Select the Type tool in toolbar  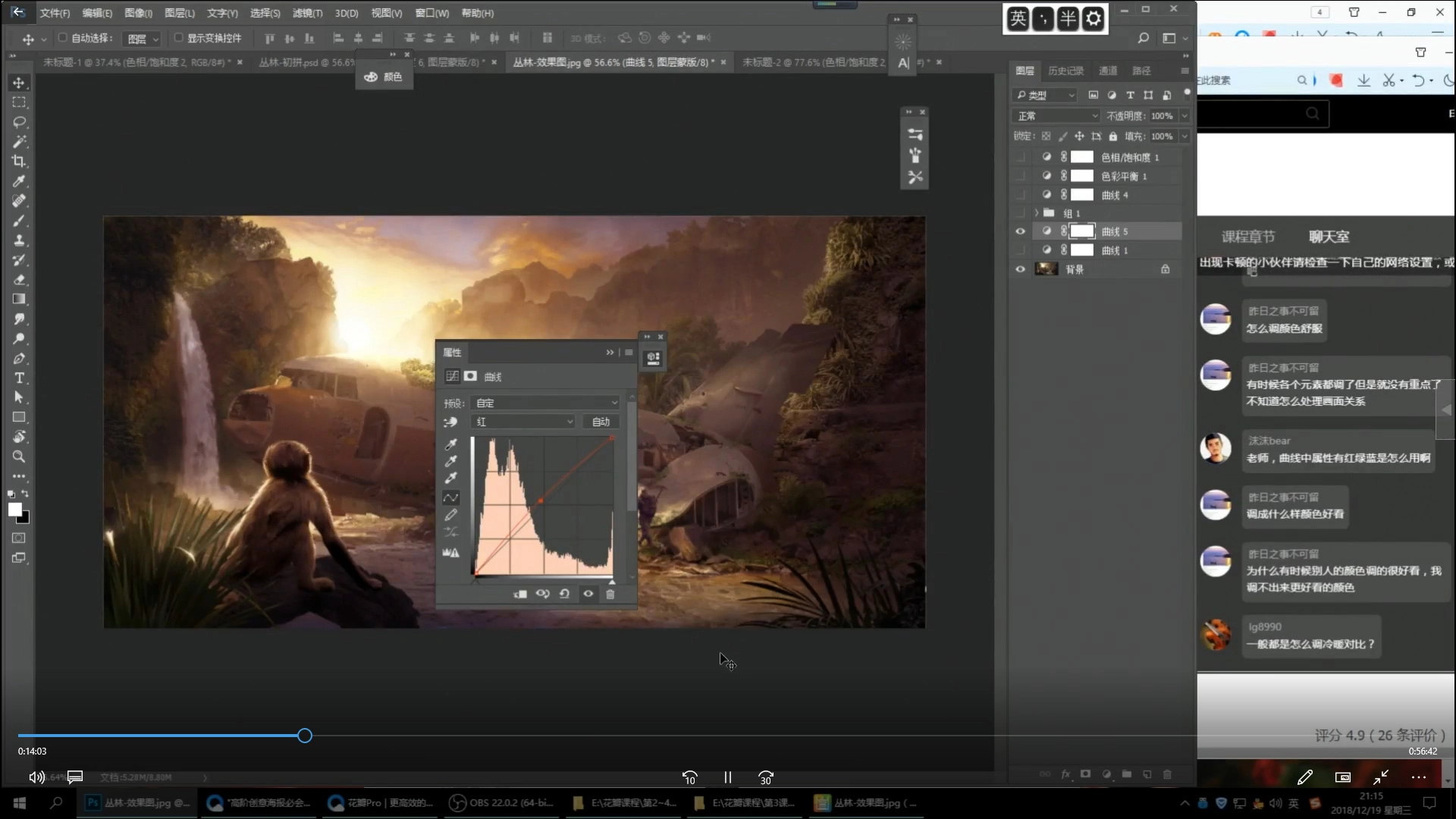(x=19, y=378)
